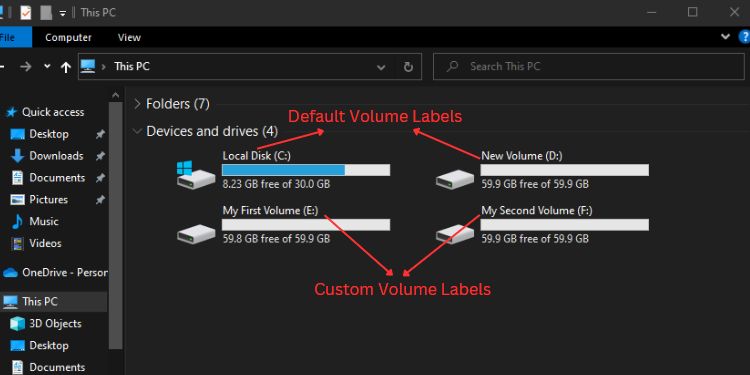Click the 3D Objects cube icon
The height and width of the screenshot is (375, 750).
coord(17,324)
